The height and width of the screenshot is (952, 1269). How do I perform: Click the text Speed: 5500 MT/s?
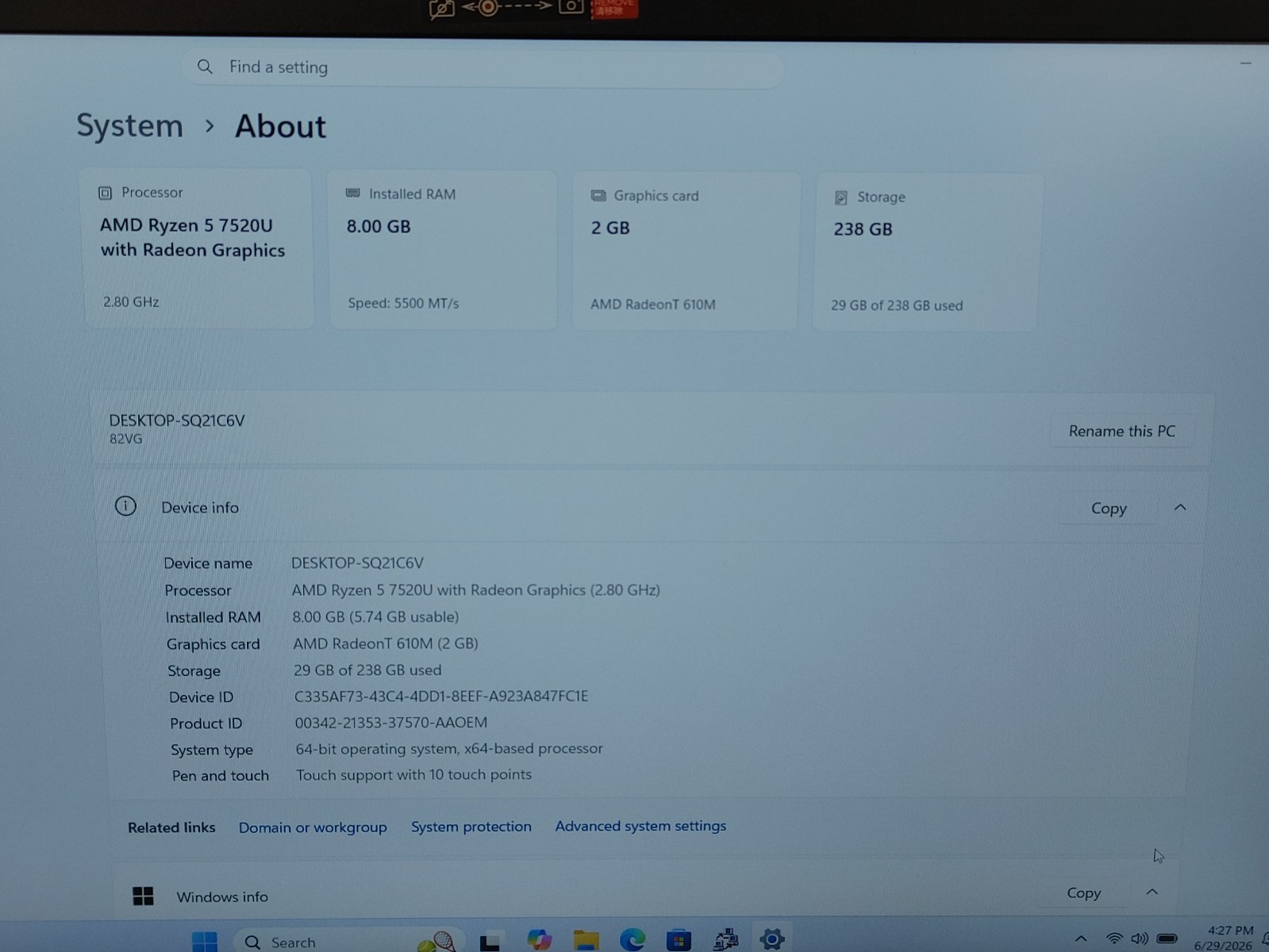coord(403,303)
